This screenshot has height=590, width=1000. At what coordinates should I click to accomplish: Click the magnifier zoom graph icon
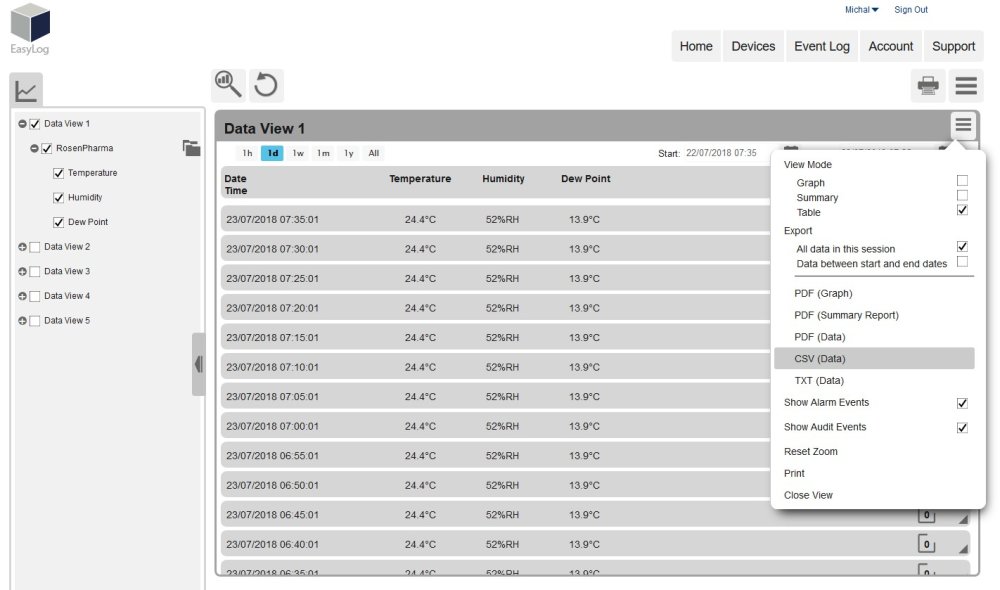coord(228,85)
